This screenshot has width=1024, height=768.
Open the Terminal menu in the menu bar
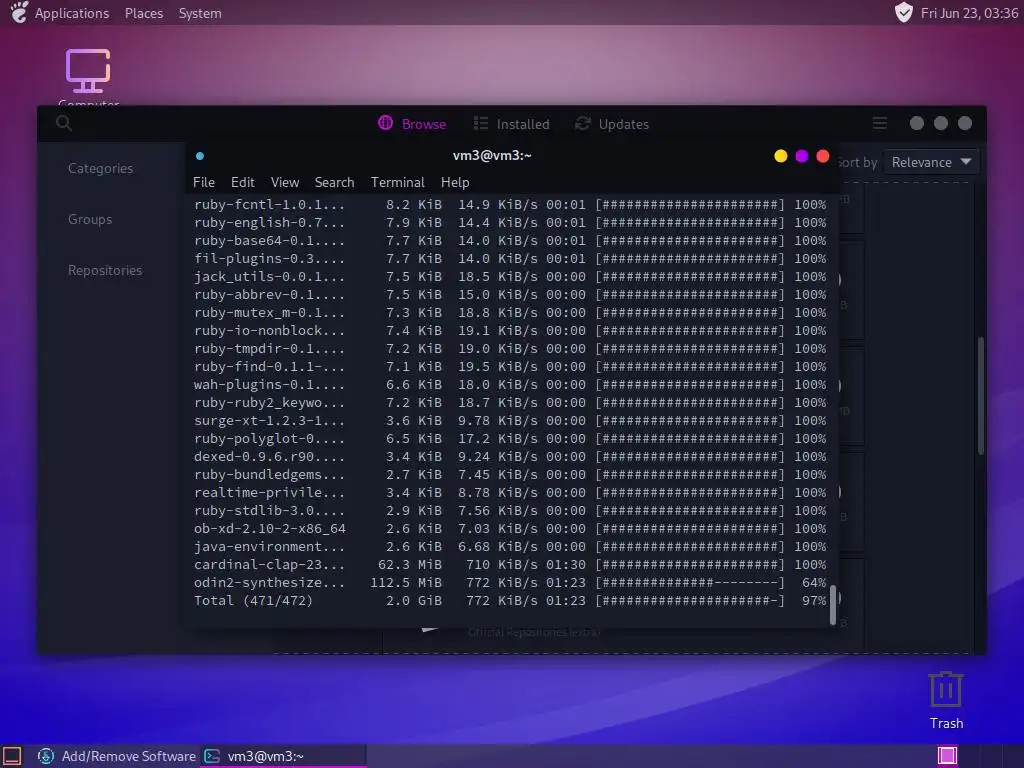pos(398,182)
